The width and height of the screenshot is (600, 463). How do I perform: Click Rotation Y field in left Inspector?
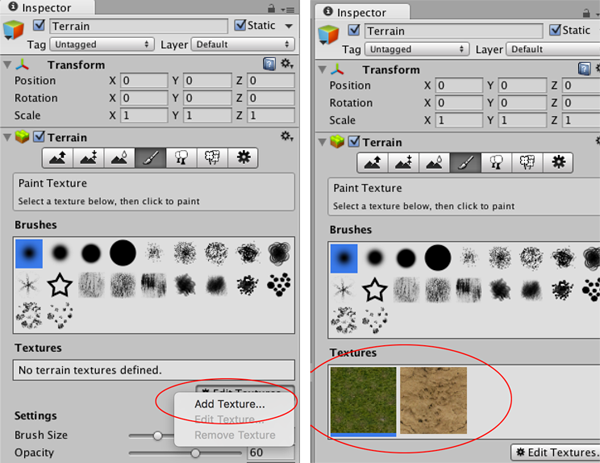(x=207, y=98)
